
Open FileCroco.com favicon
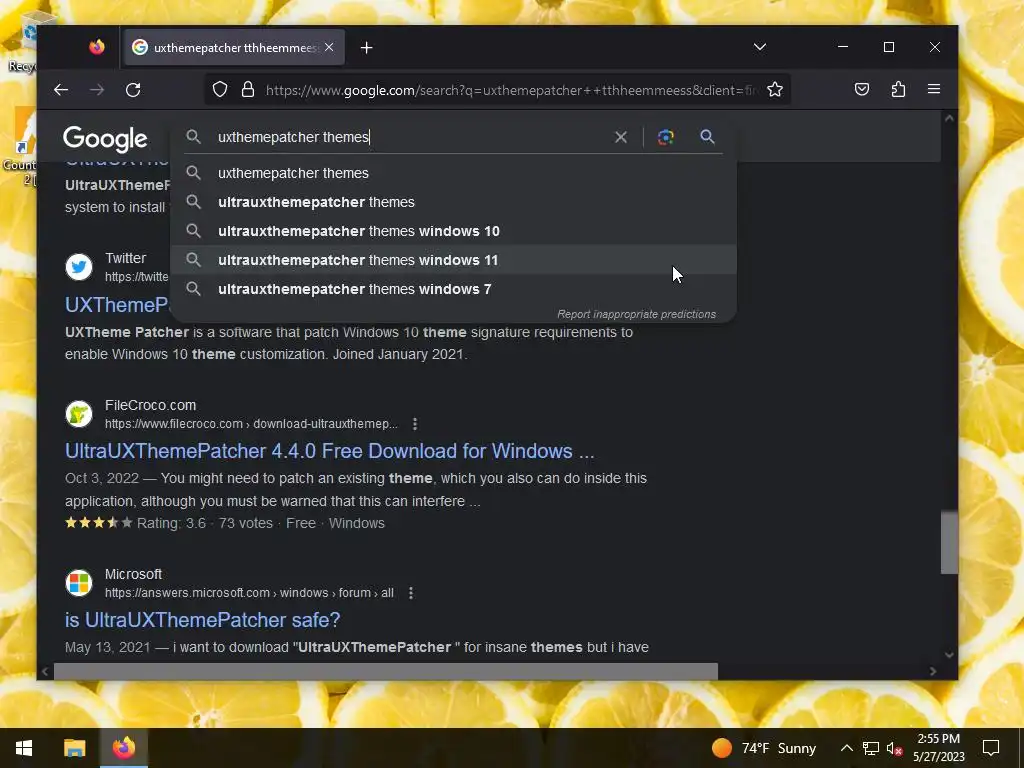pyautogui.click(x=79, y=414)
